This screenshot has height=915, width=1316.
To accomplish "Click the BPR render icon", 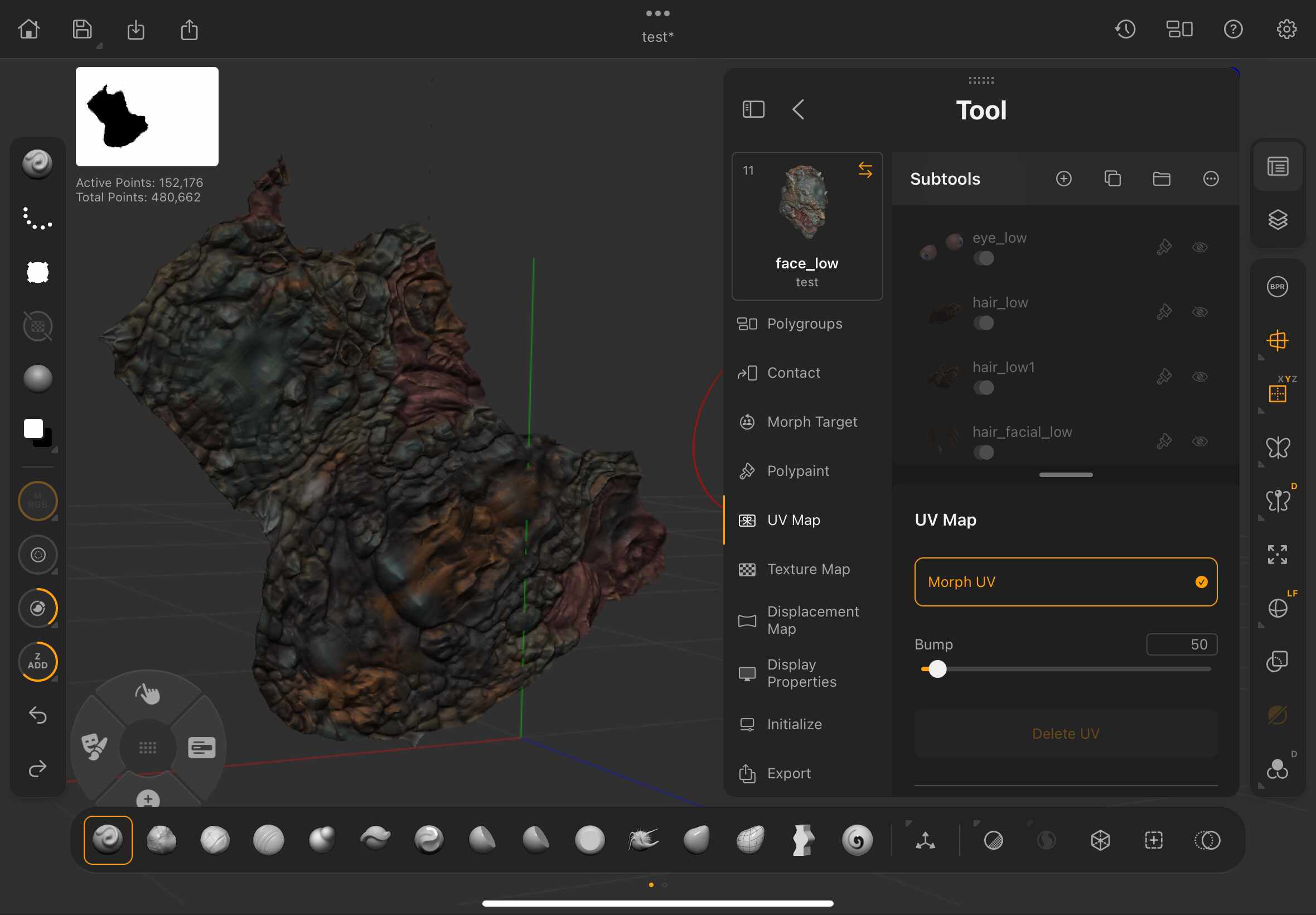I will 1277,287.
